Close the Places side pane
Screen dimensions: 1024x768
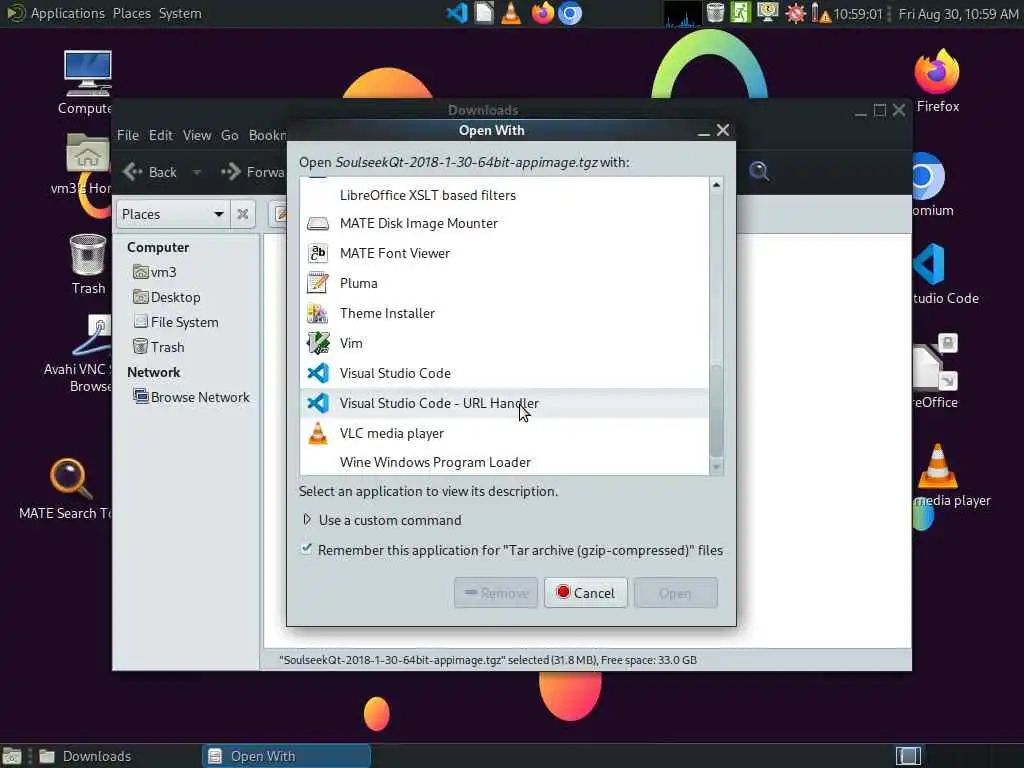tap(242, 214)
